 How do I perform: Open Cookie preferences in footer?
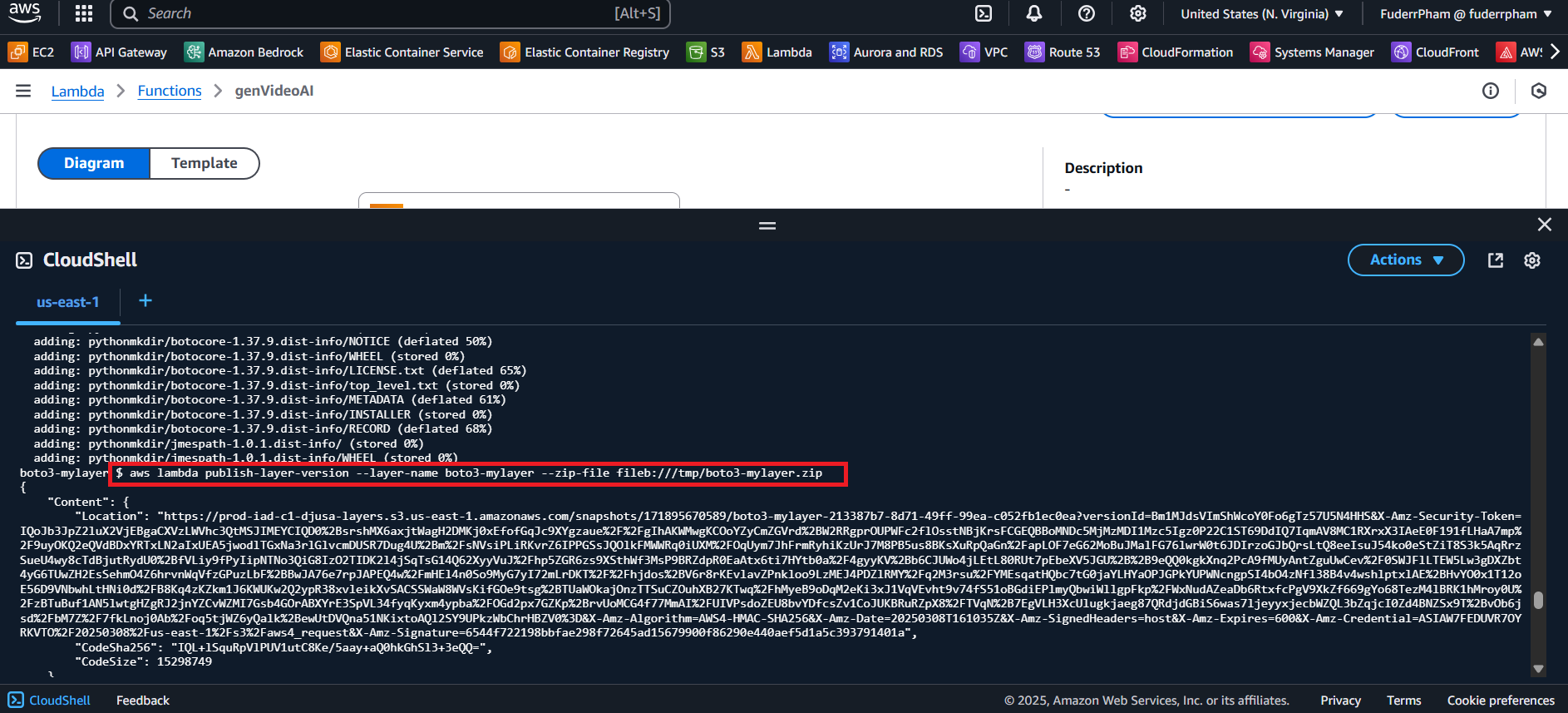click(1501, 701)
